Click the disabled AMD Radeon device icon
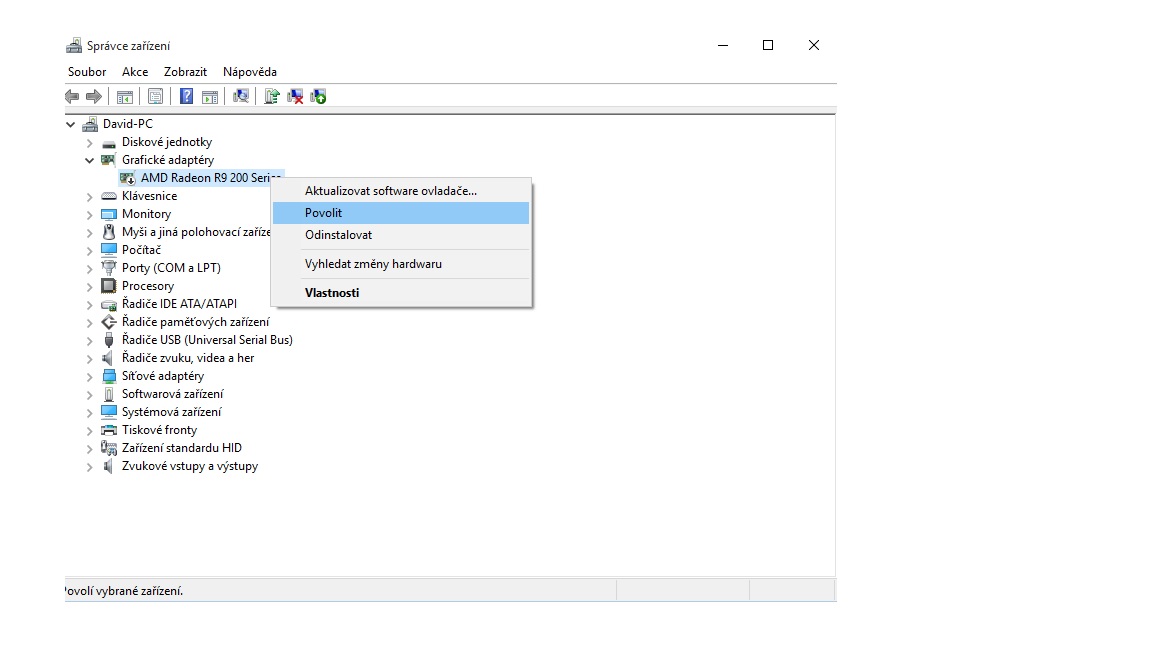Image resolution: width=1152 pixels, height=648 pixels. pos(128,178)
